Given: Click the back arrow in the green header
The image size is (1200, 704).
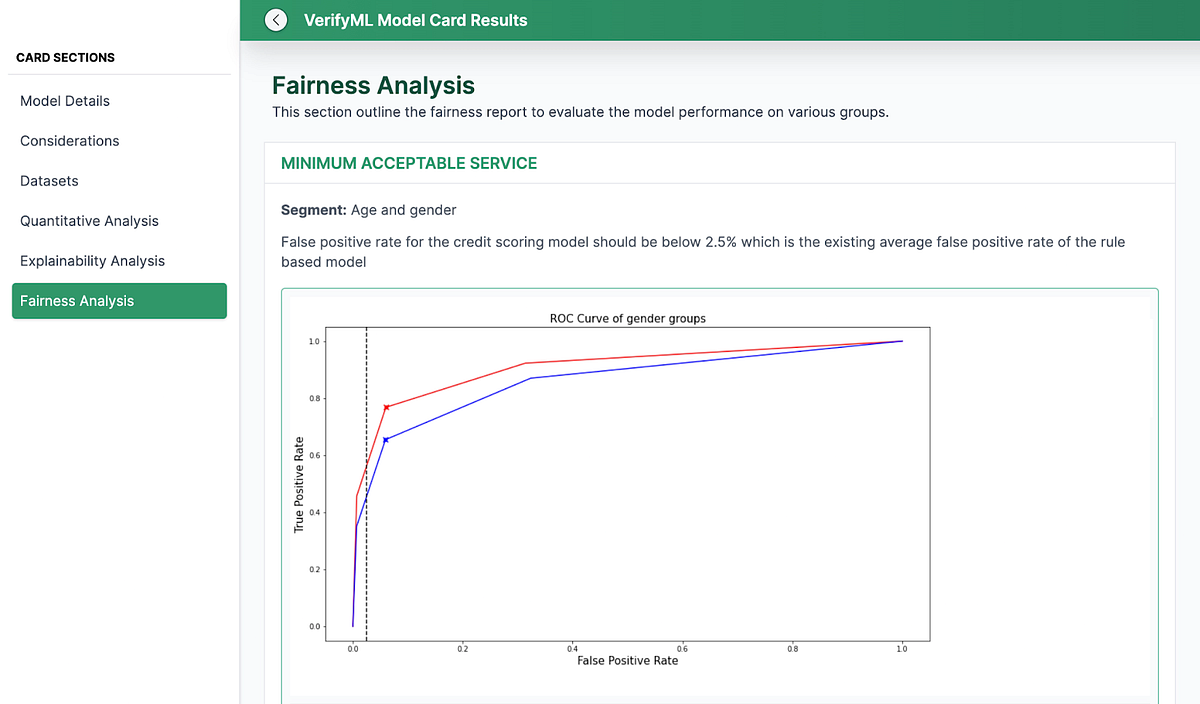Looking at the screenshot, I should tap(275, 19).
